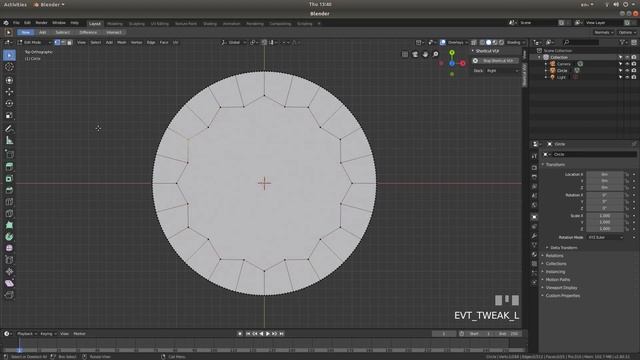Toggle the Overlays display button
The width and height of the screenshot is (640, 360).
[x=443, y=42]
